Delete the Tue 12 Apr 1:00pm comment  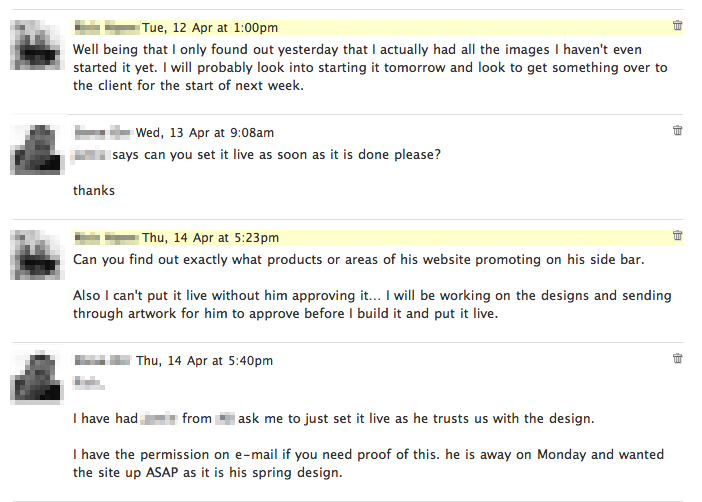pyautogui.click(x=678, y=26)
